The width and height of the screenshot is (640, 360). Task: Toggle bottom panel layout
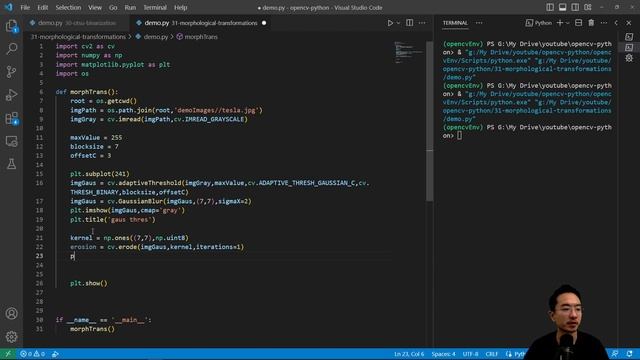point(562,7)
